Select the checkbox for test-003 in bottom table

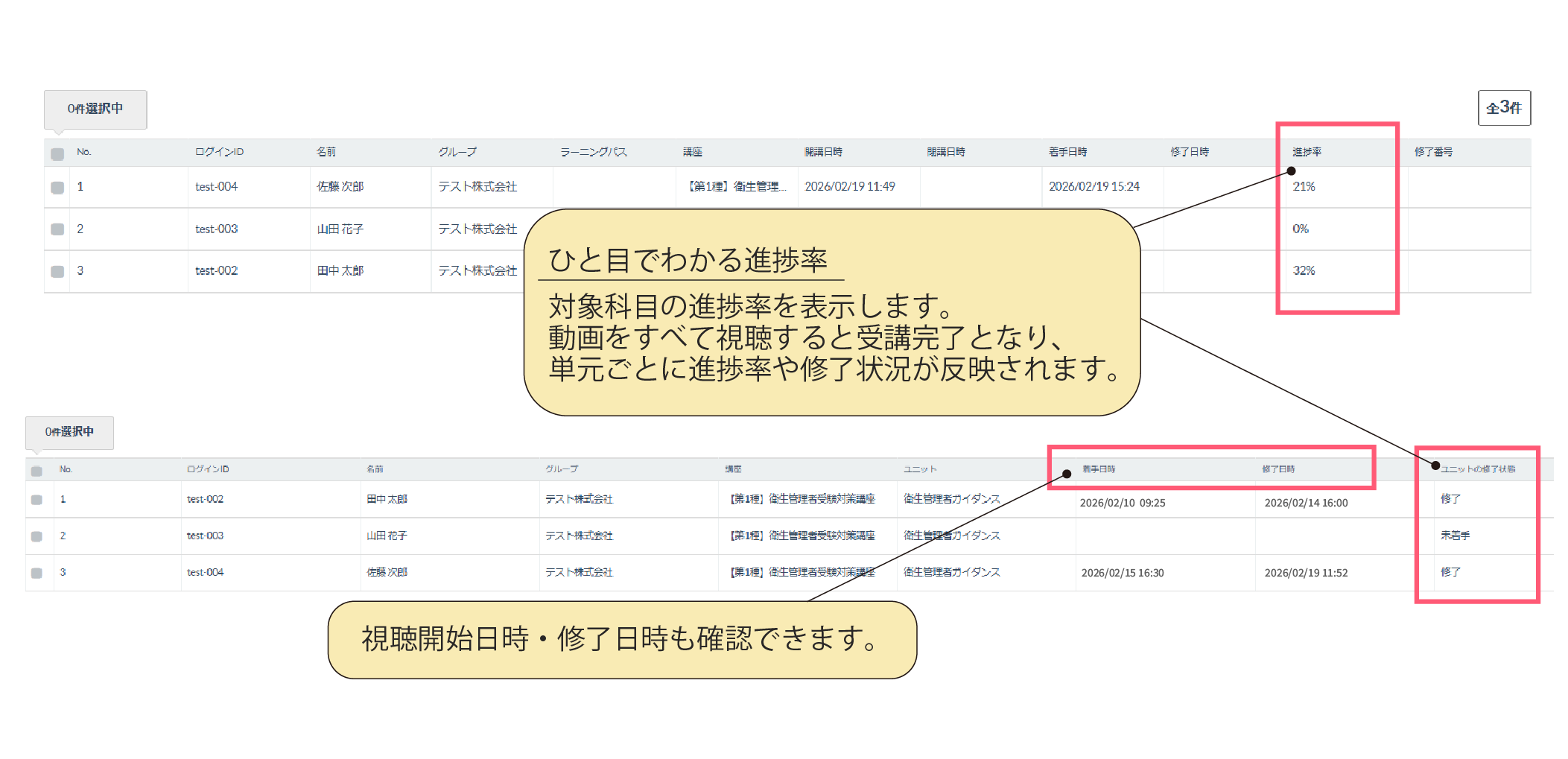37,536
